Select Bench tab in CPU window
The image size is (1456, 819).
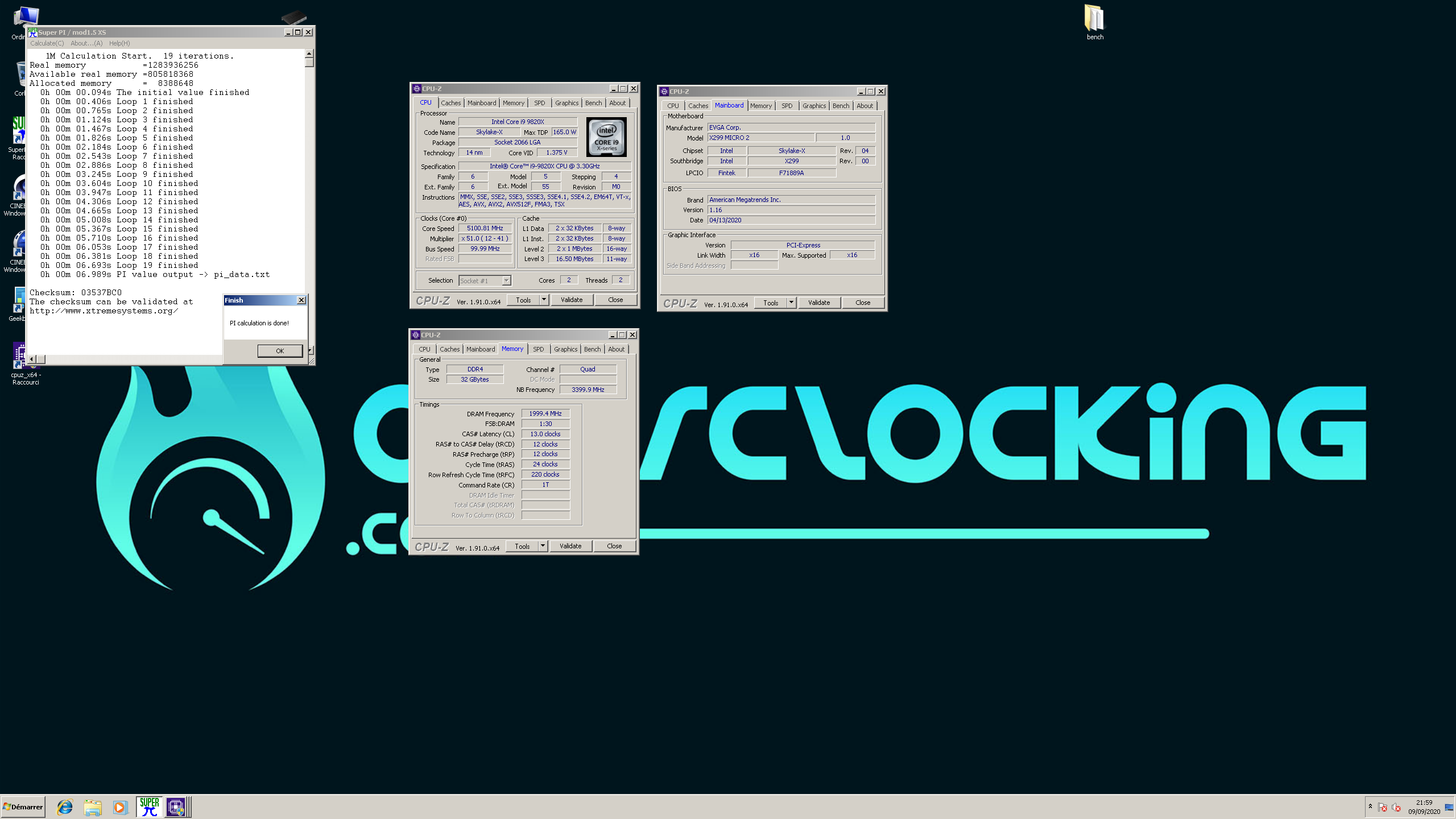coord(593,103)
